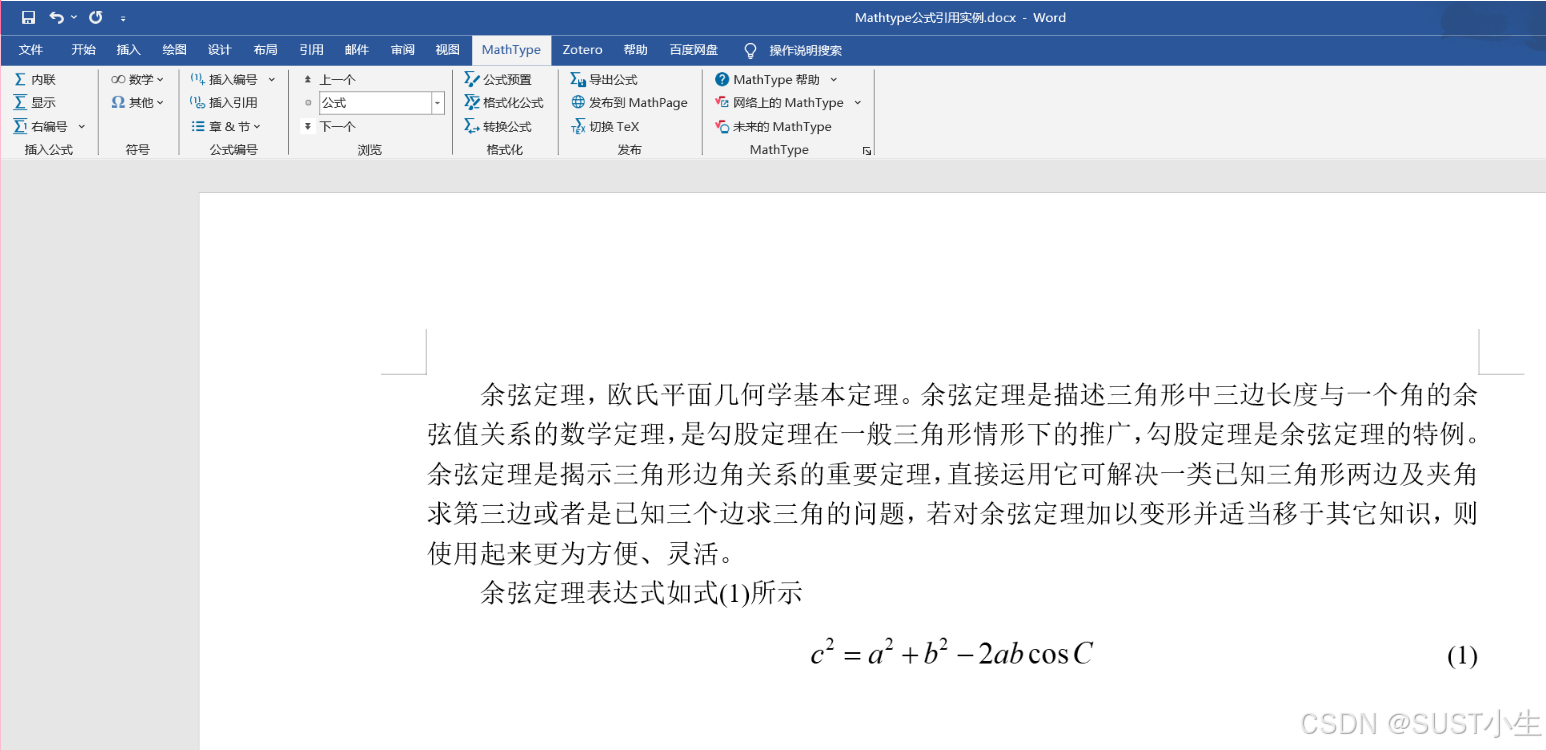The width and height of the screenshot is (1546, 750).
Task: Open 公式预置 equation preferences tool
Action: click(505, 78)
